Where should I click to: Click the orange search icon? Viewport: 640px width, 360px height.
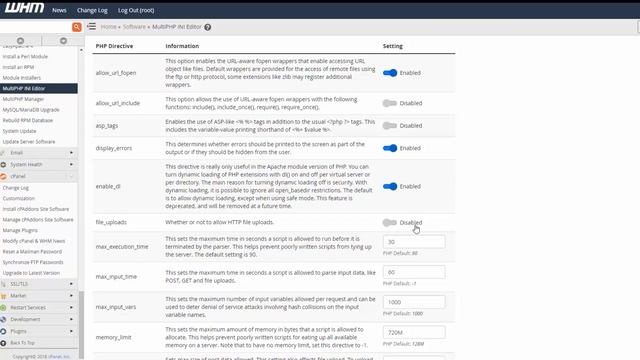coord(76,27)
